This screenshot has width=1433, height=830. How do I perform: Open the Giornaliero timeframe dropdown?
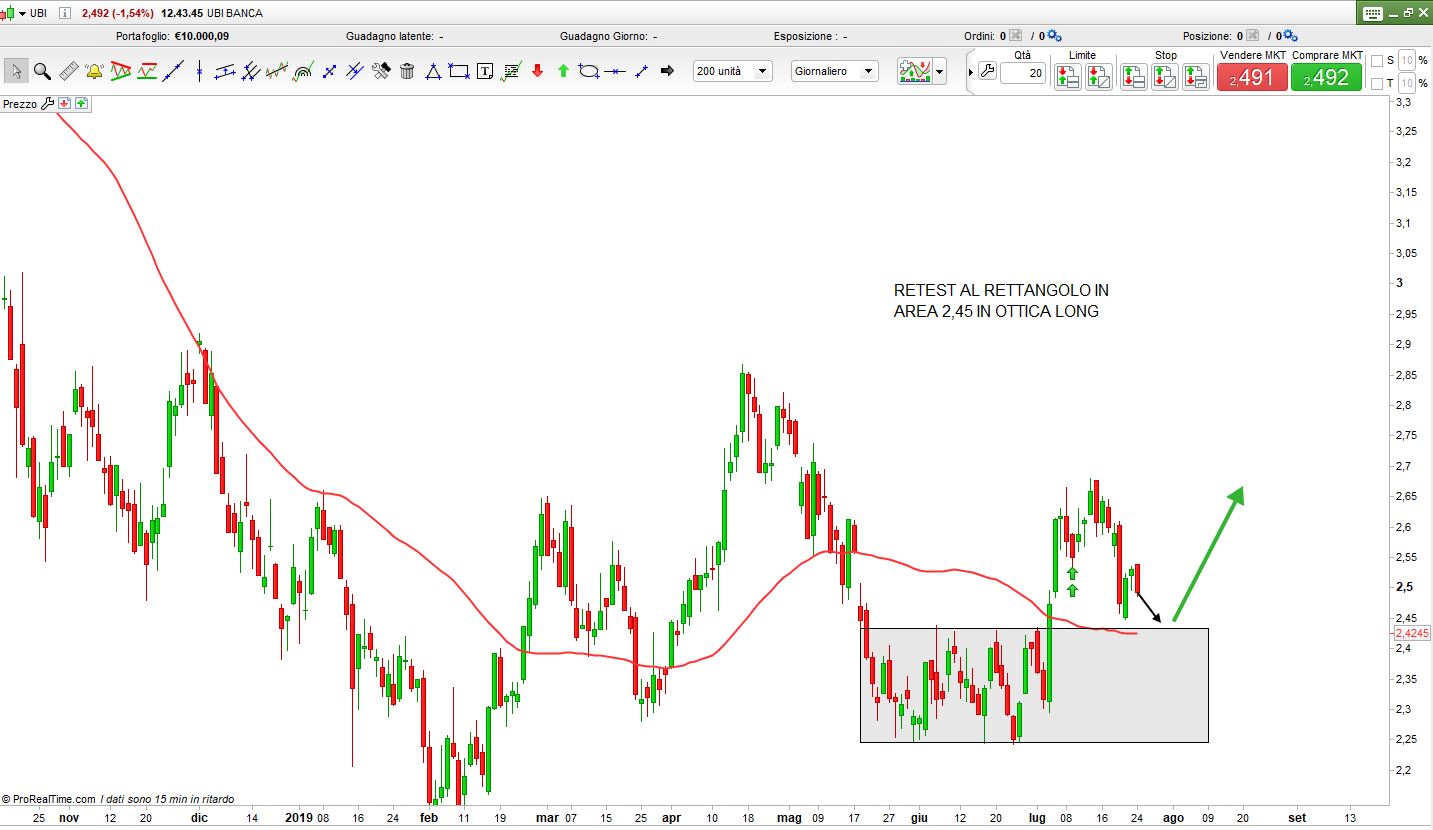[x=834, y=71]
